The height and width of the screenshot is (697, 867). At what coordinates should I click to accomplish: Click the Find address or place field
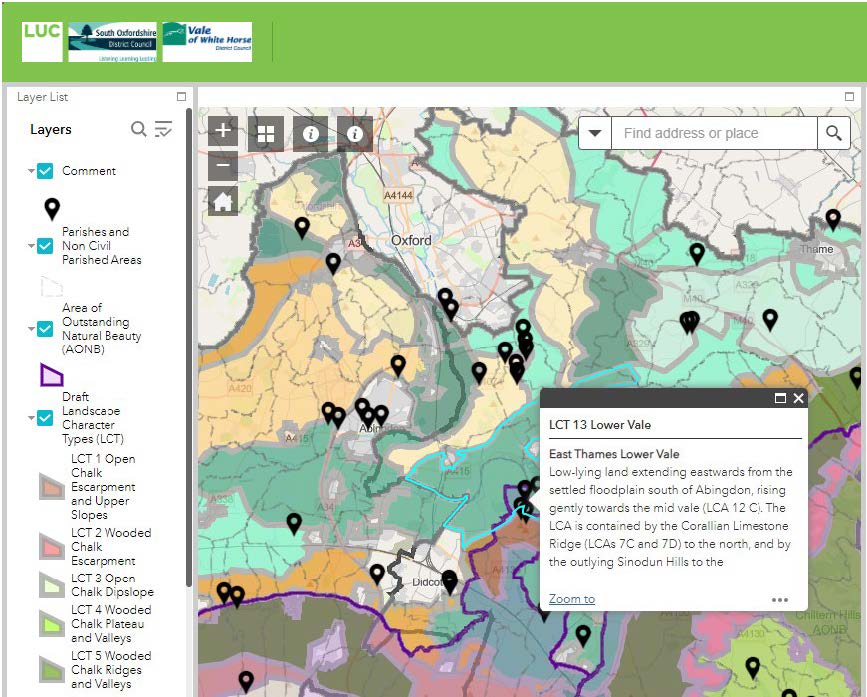pos(714,133)
